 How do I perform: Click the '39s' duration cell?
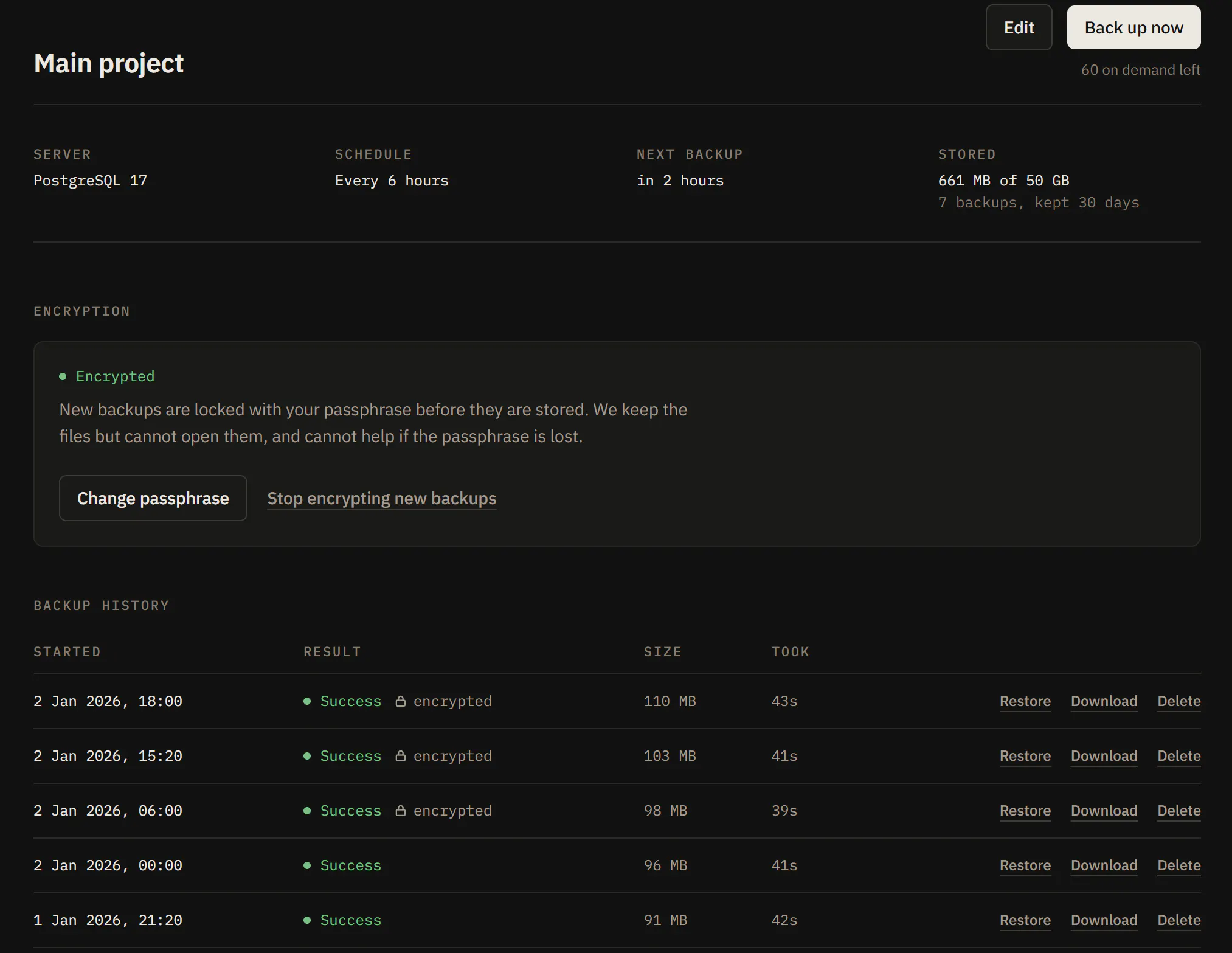point(784,811)
